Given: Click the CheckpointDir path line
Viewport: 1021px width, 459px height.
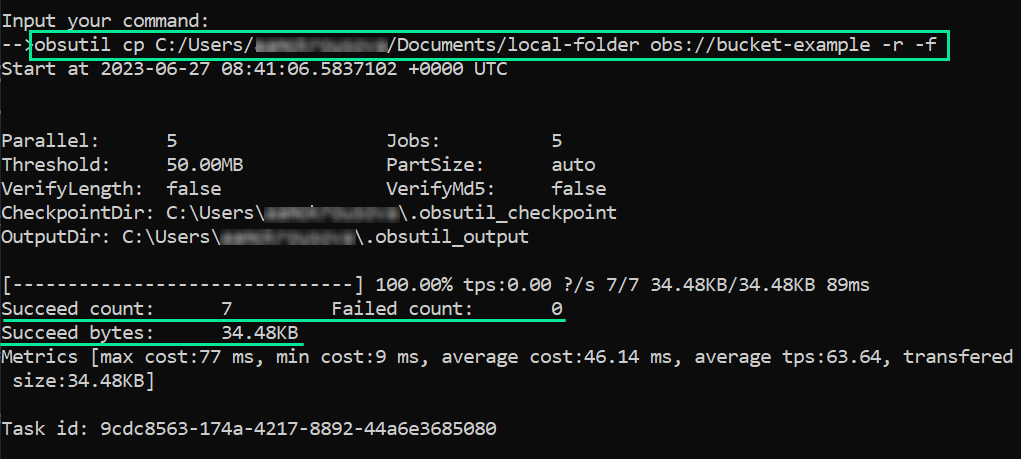Looking at the screenshot, I should pyautogui.click(x=309, y=213).
